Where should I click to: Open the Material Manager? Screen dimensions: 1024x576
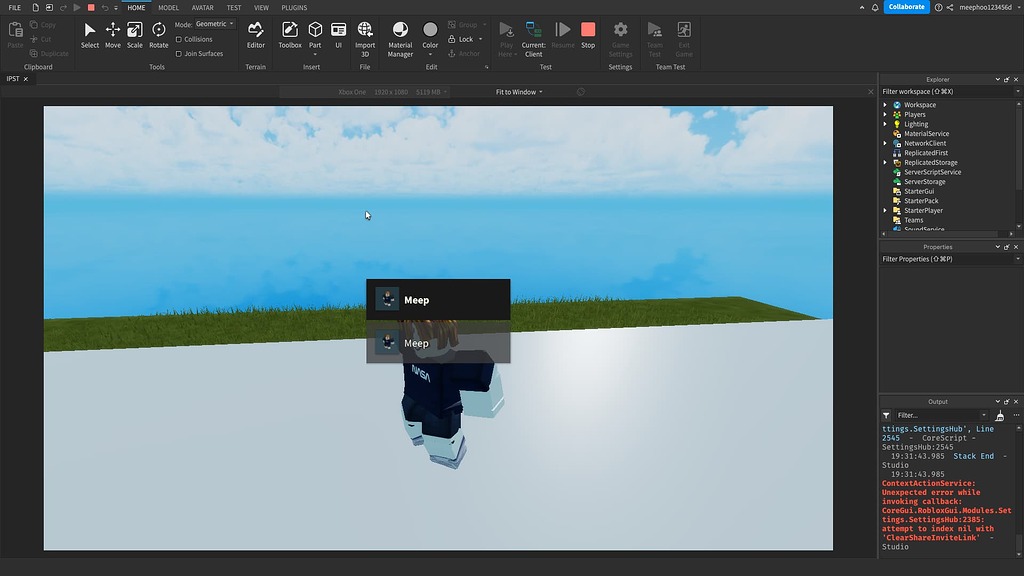(400, 38)
